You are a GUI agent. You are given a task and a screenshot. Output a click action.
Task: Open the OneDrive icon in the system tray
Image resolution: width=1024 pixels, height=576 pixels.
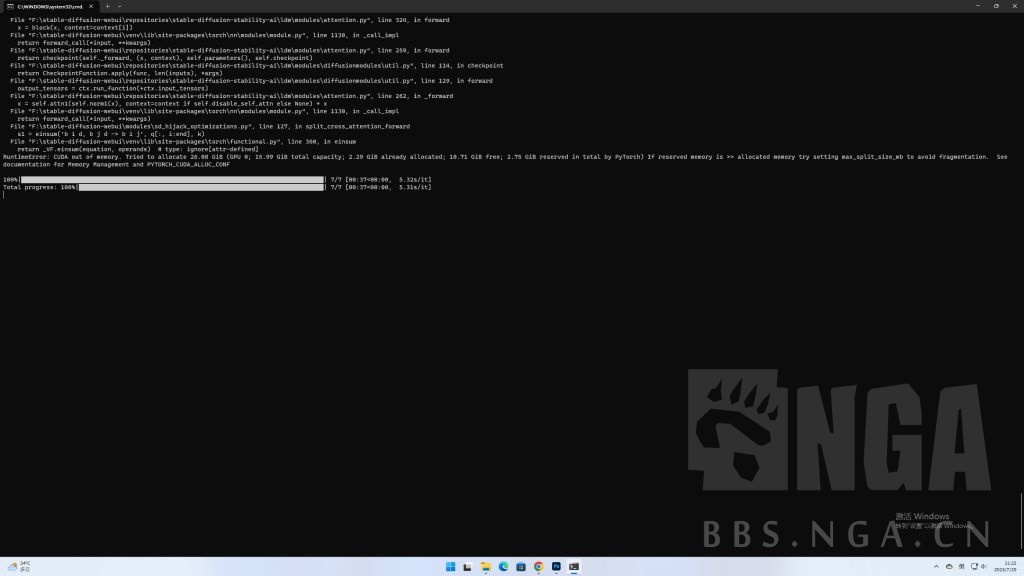[950, 566]
